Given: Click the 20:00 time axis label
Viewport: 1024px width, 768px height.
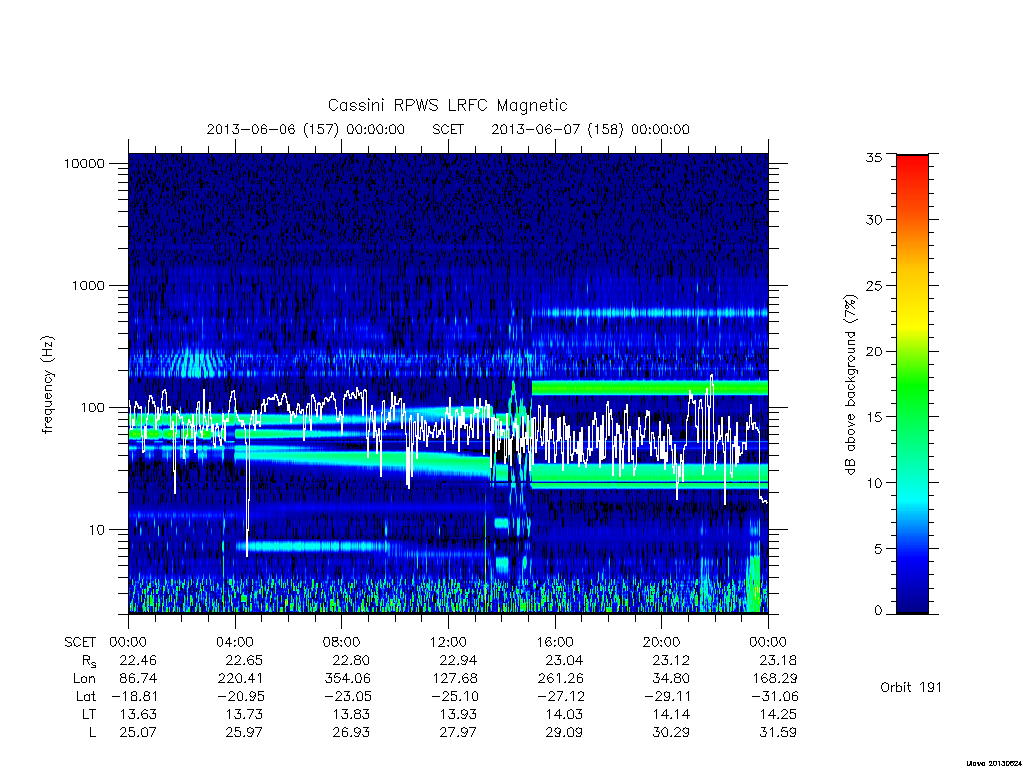Looking at the screenshot, I should click(662, 642).
